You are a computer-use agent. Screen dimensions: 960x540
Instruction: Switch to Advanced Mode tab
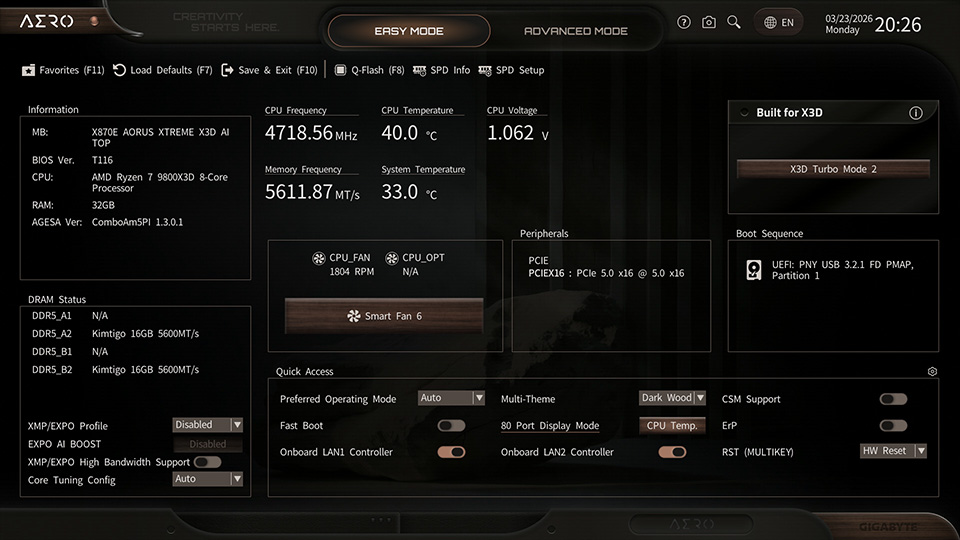pyautogui.click(x=576, y=31)
